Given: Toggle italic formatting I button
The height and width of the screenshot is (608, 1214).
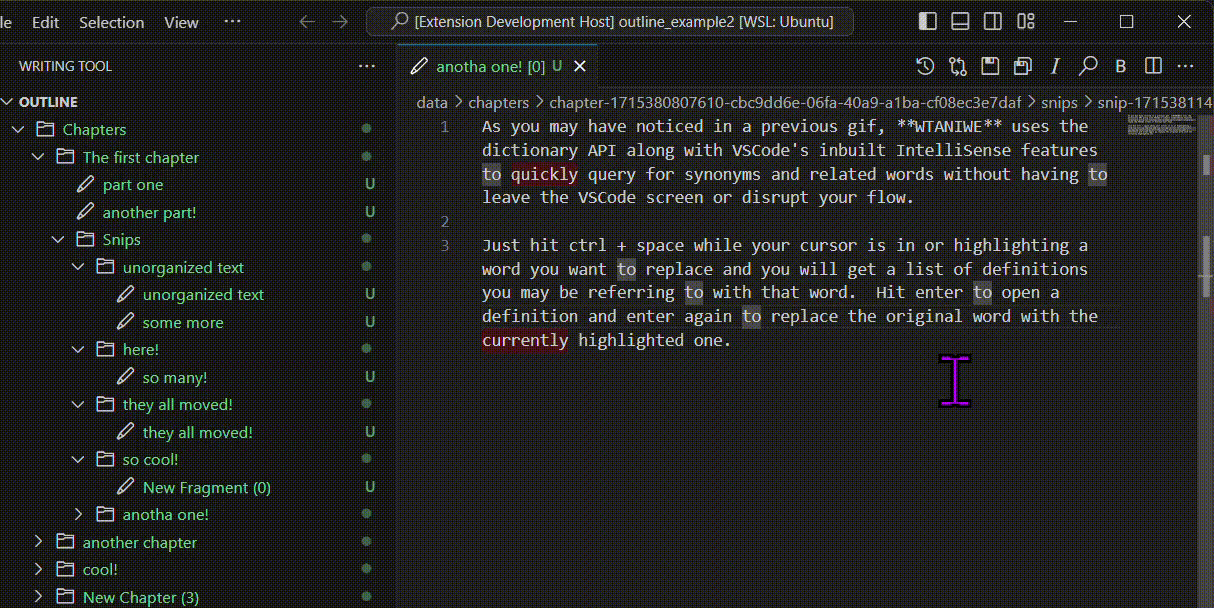Looking at the screenshot, I should [x=1055, y=66].
